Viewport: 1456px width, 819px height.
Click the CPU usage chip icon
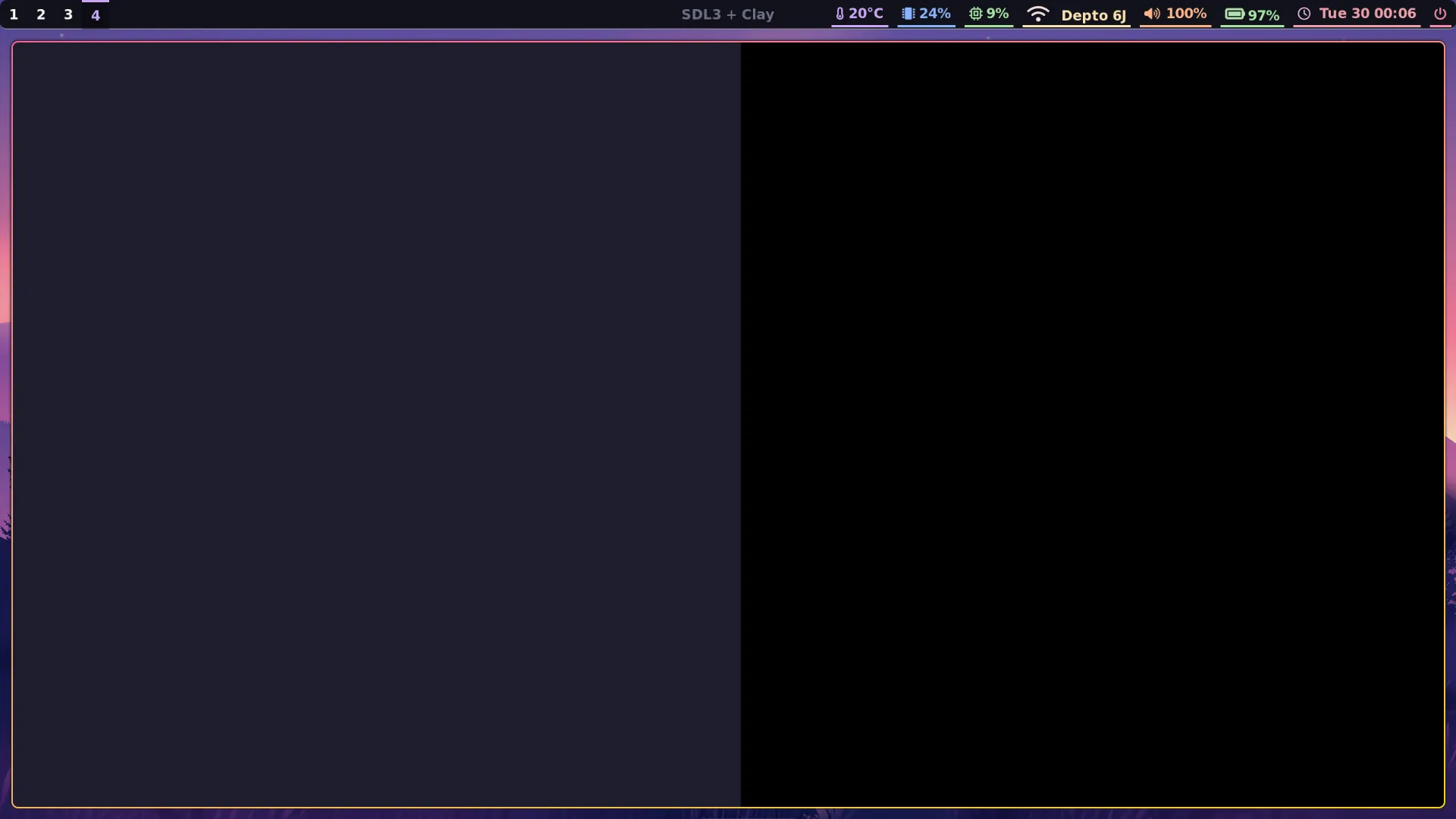point(976,14)
